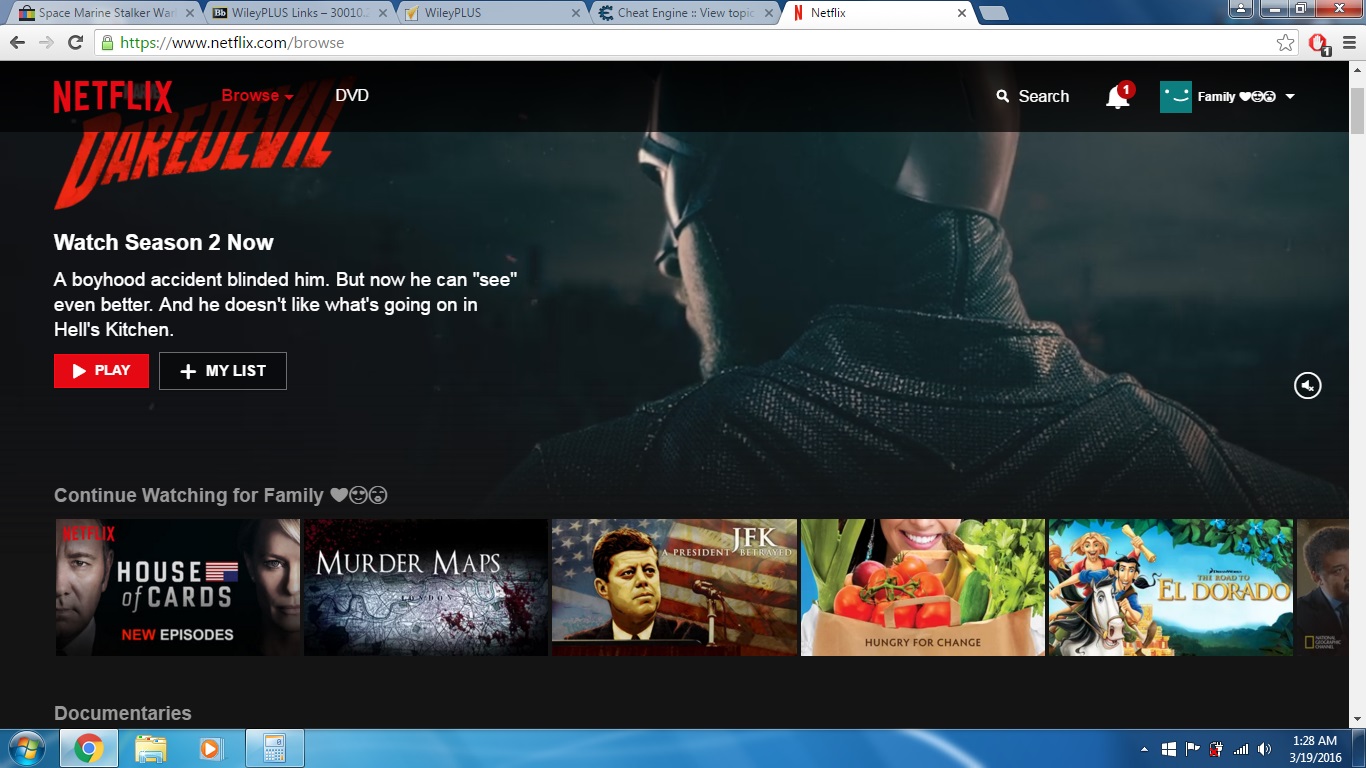Toggle the billboard trailer mute button
Viewport: 1366px width, 768px height.
click(1307, 385)
